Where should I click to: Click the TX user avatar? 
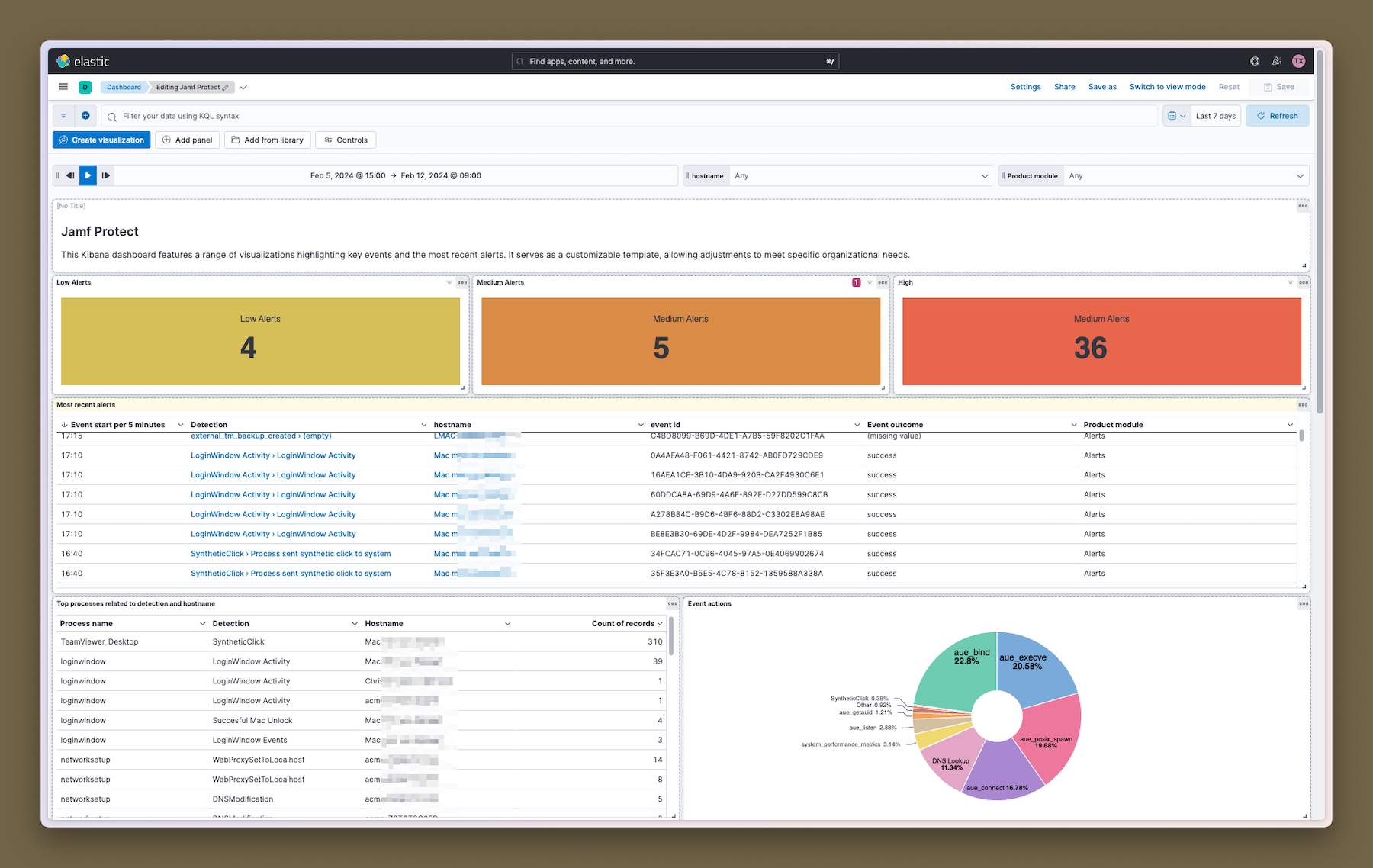coord(1299,61)
